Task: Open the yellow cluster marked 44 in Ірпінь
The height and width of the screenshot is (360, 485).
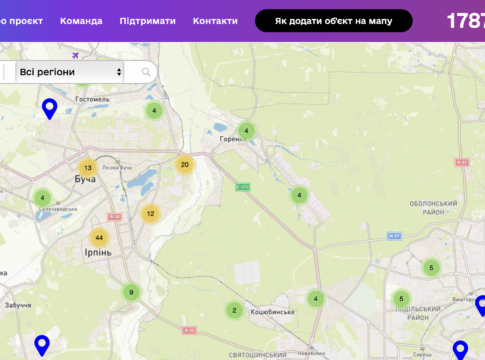Action: [99, 238]
